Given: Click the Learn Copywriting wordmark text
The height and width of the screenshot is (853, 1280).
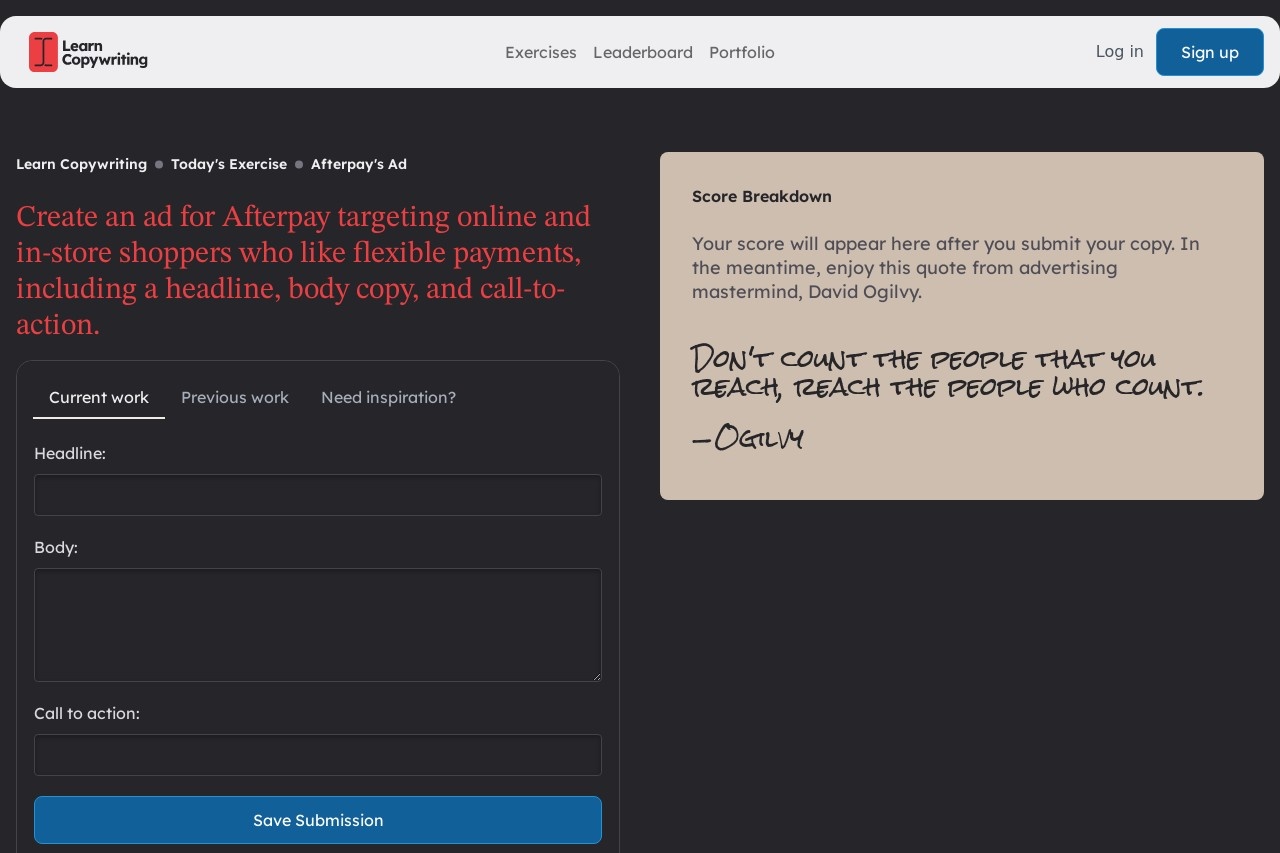Looking at the screenshot, I should click(105, 52).
